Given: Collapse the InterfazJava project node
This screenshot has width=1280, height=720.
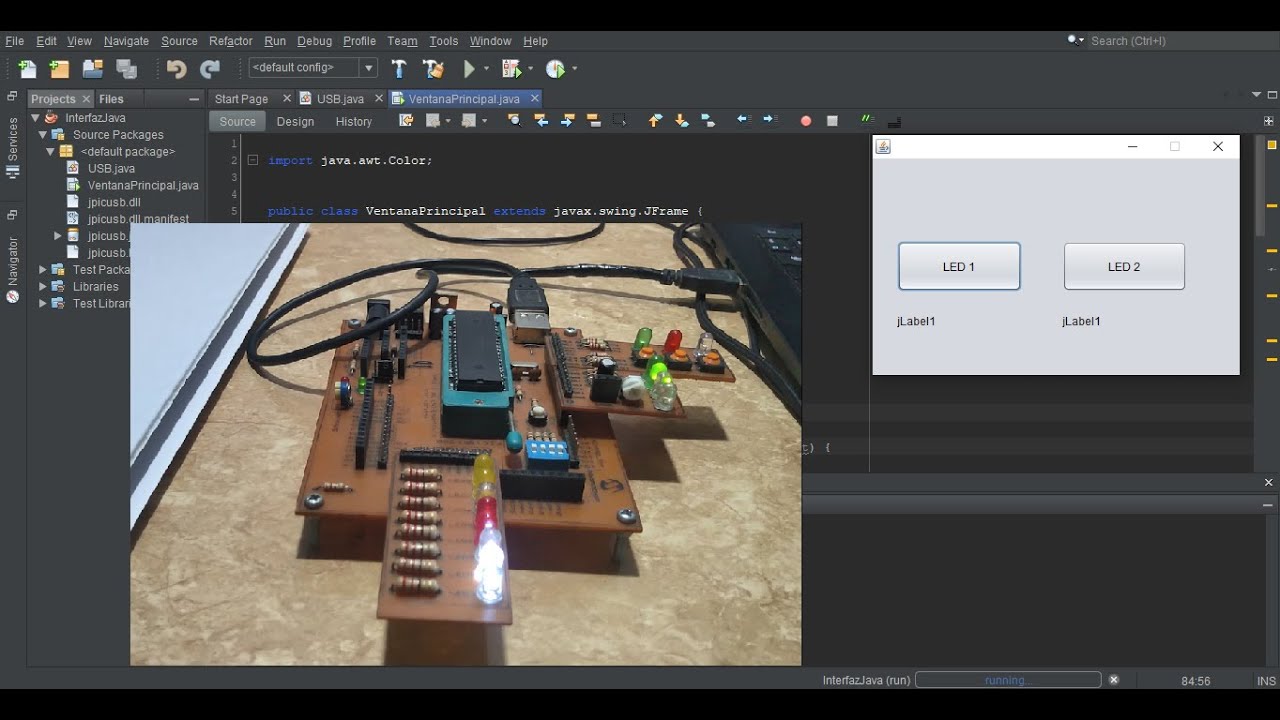Looking at the screenshot, I should (x=35, y=118).
